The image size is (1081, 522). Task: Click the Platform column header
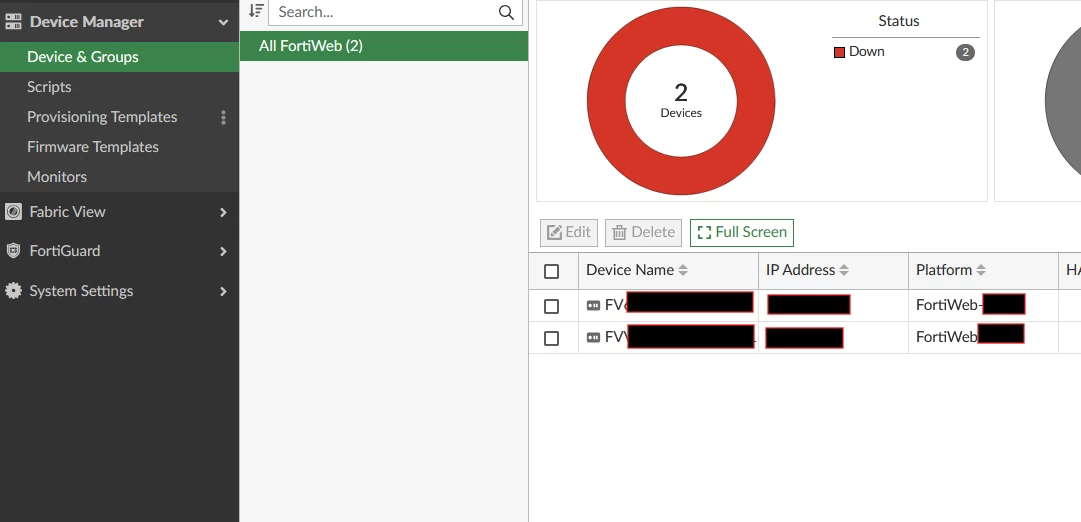click(x=983, y=271)
